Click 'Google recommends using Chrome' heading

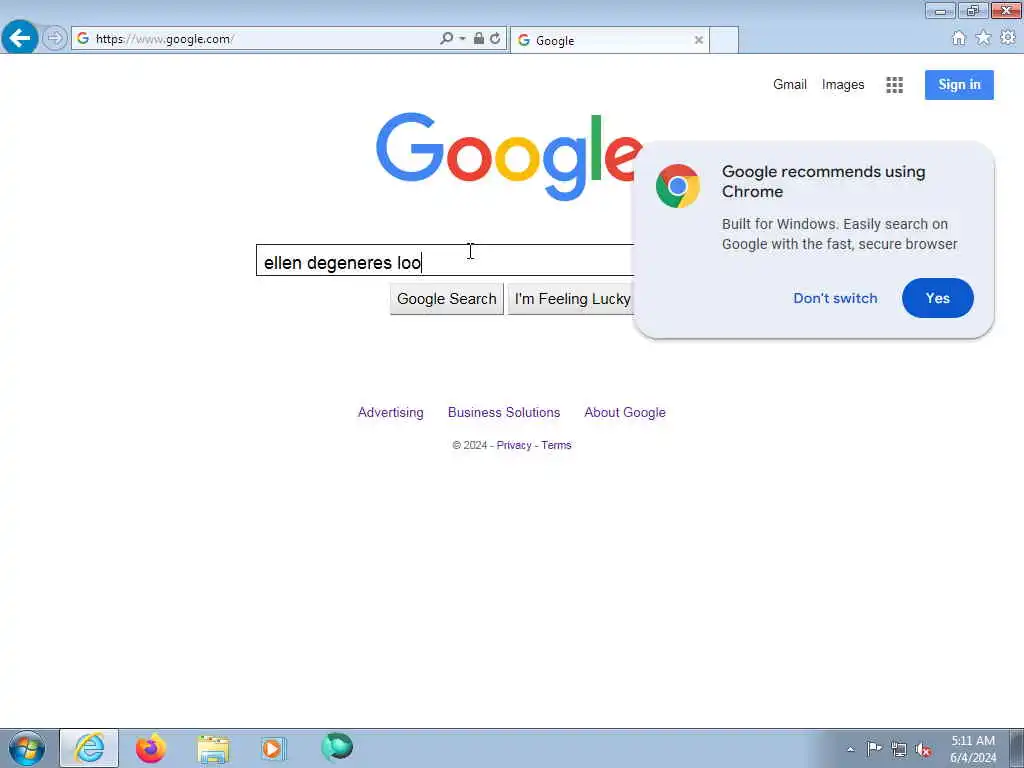pyautogui.click(x=823, y=182)
